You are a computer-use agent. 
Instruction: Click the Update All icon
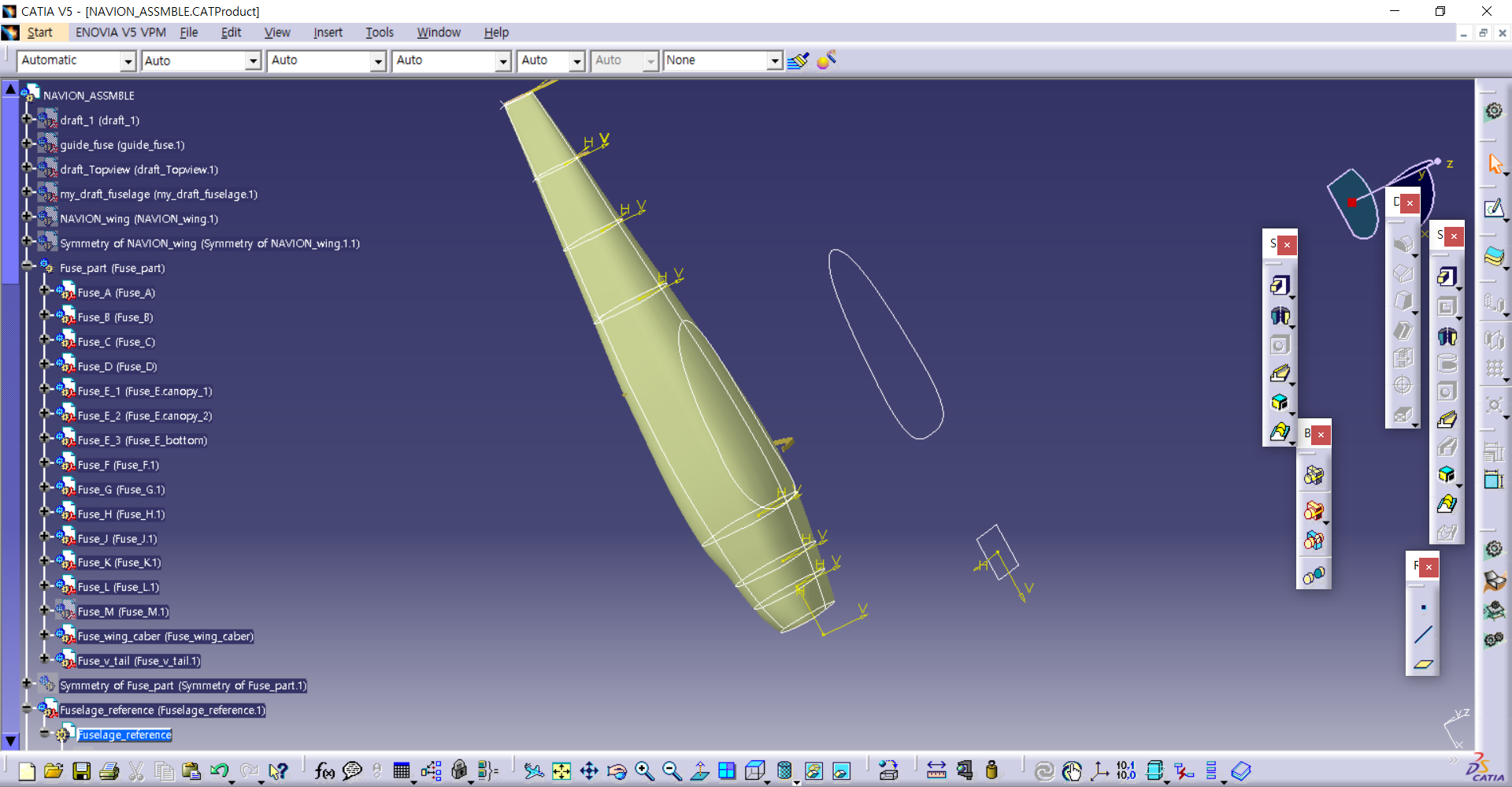1044,771
